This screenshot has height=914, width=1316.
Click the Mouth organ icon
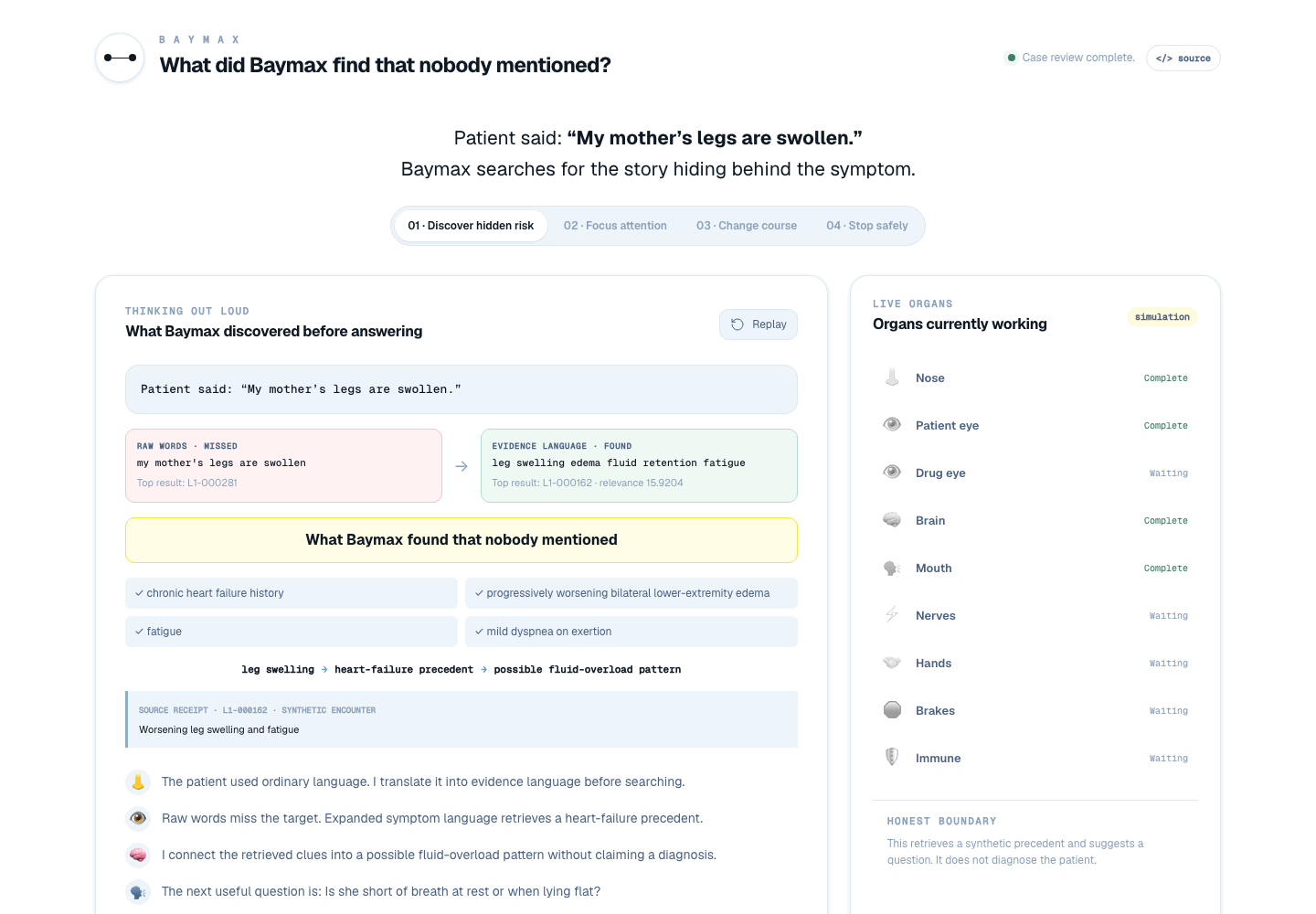pyautogui.click(x=892, y=568)
